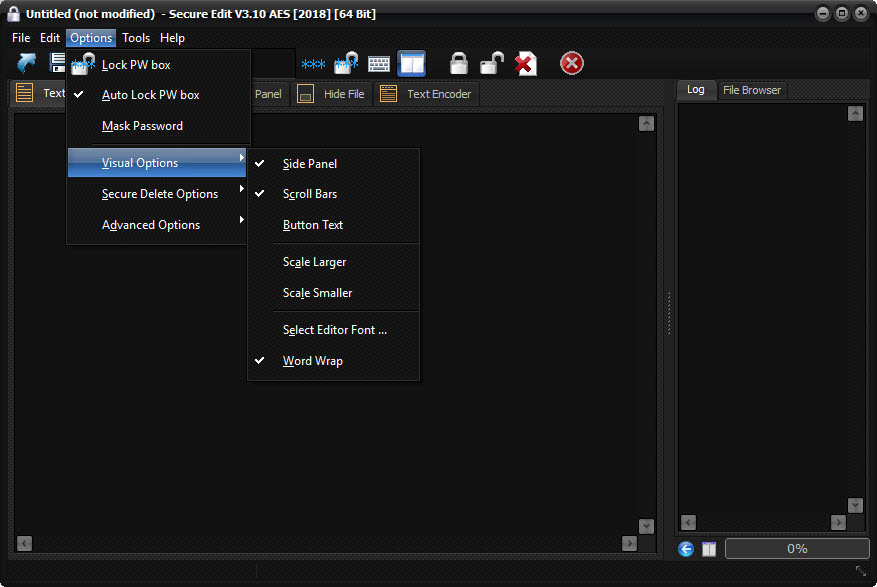877x587 pixels.
Task: Toggle the Word Wrap option
Action: pos(333,361)
